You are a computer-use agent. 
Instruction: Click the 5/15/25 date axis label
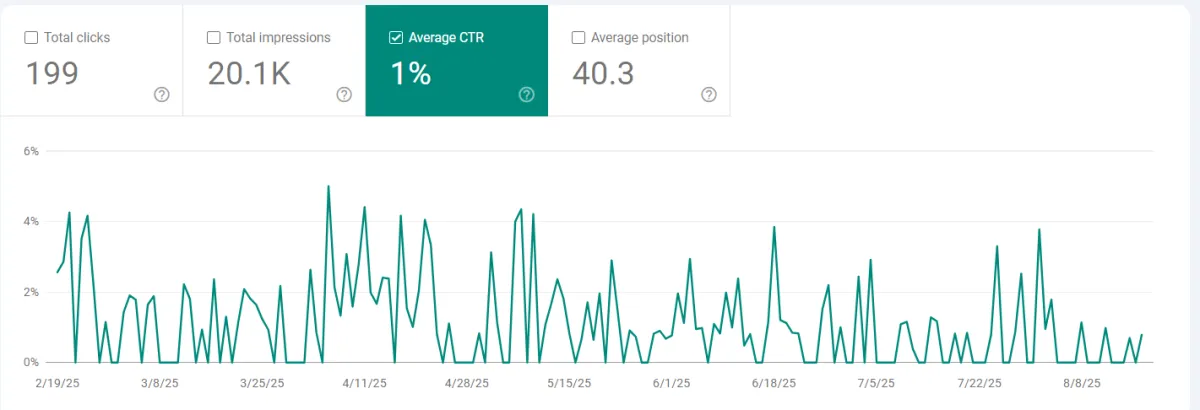[569, 383]
